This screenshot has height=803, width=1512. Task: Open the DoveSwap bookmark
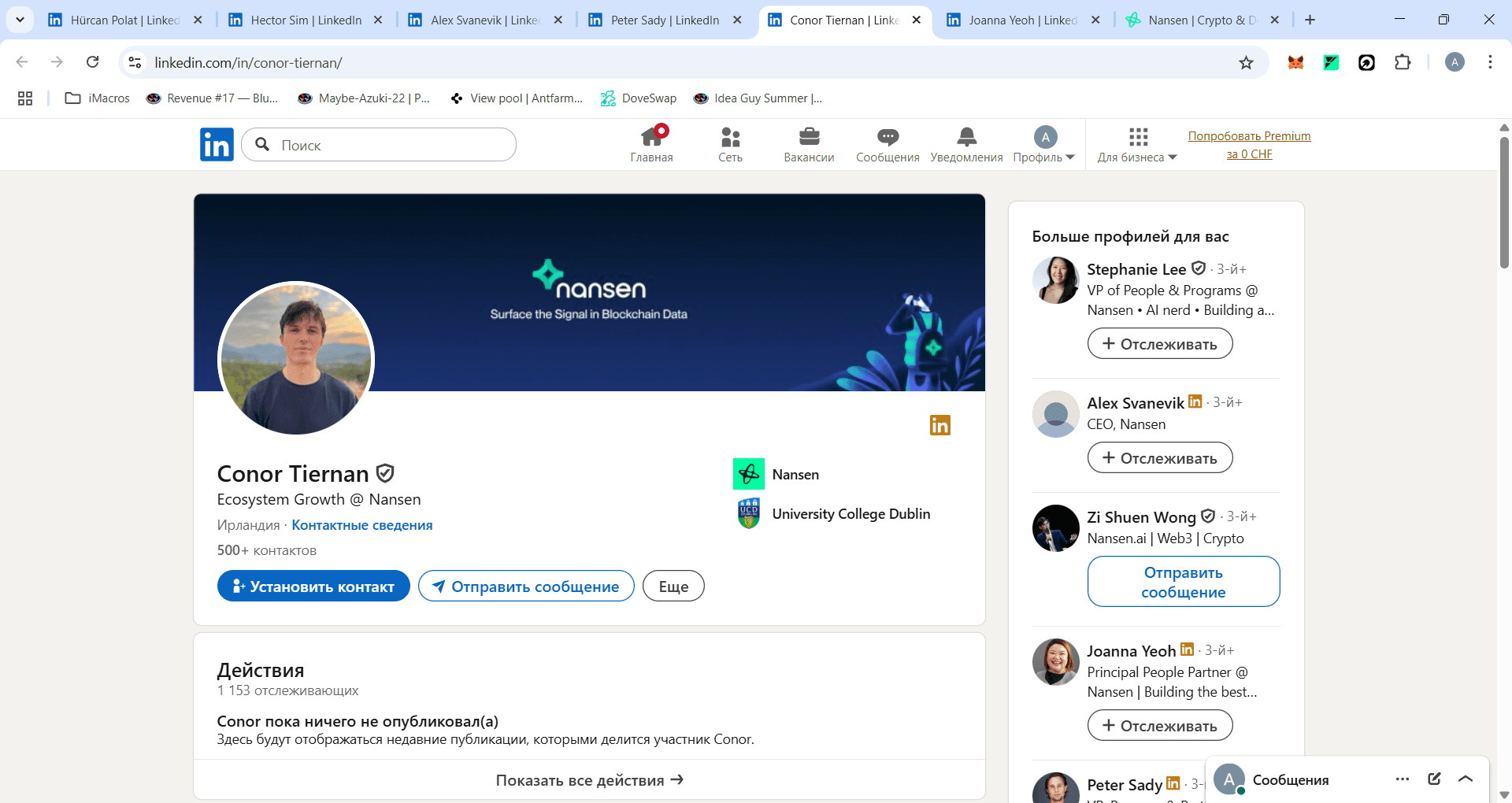click(x=639, y=98)
